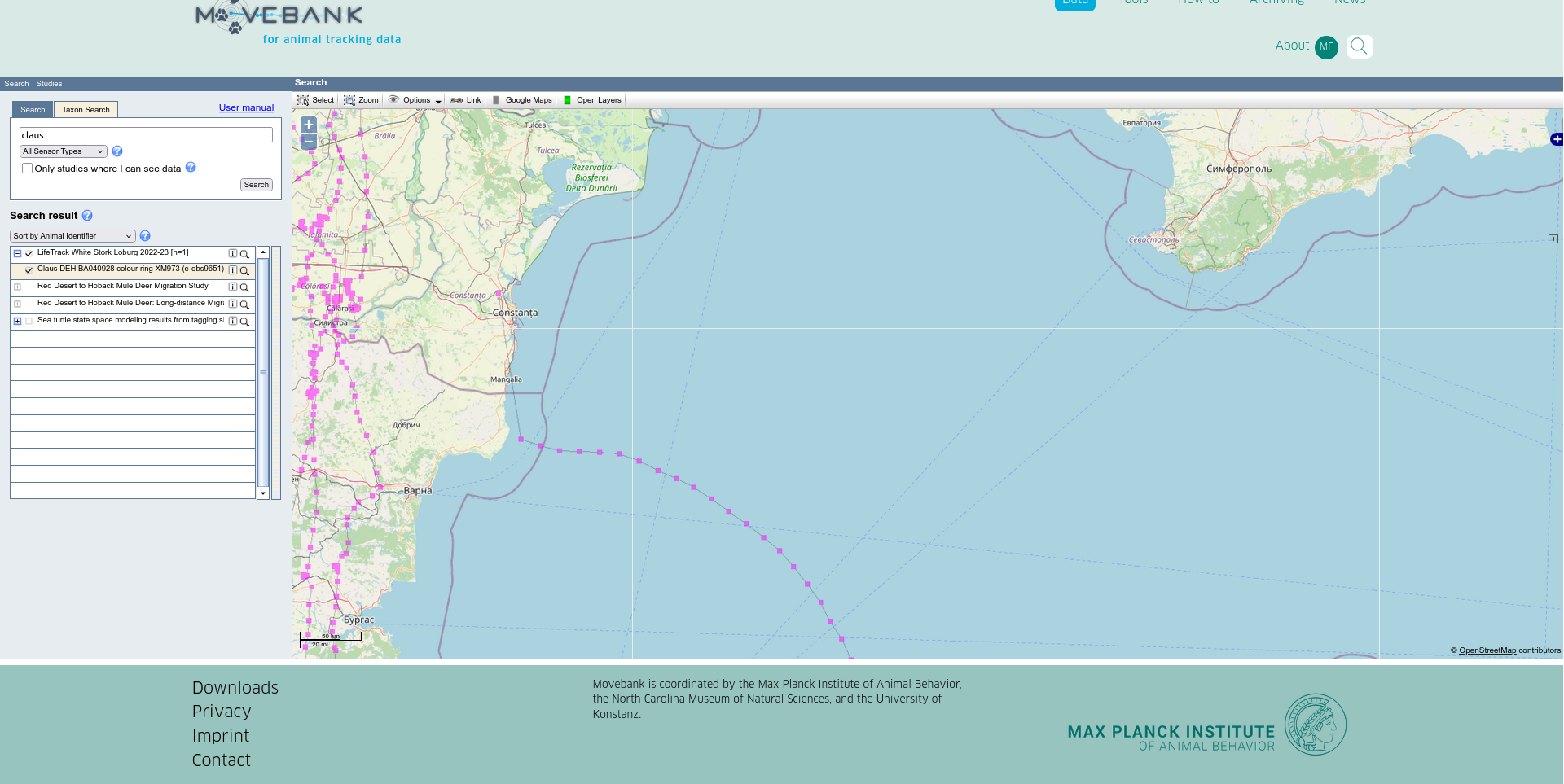Open the All Sensor Types dropdown

64,151
